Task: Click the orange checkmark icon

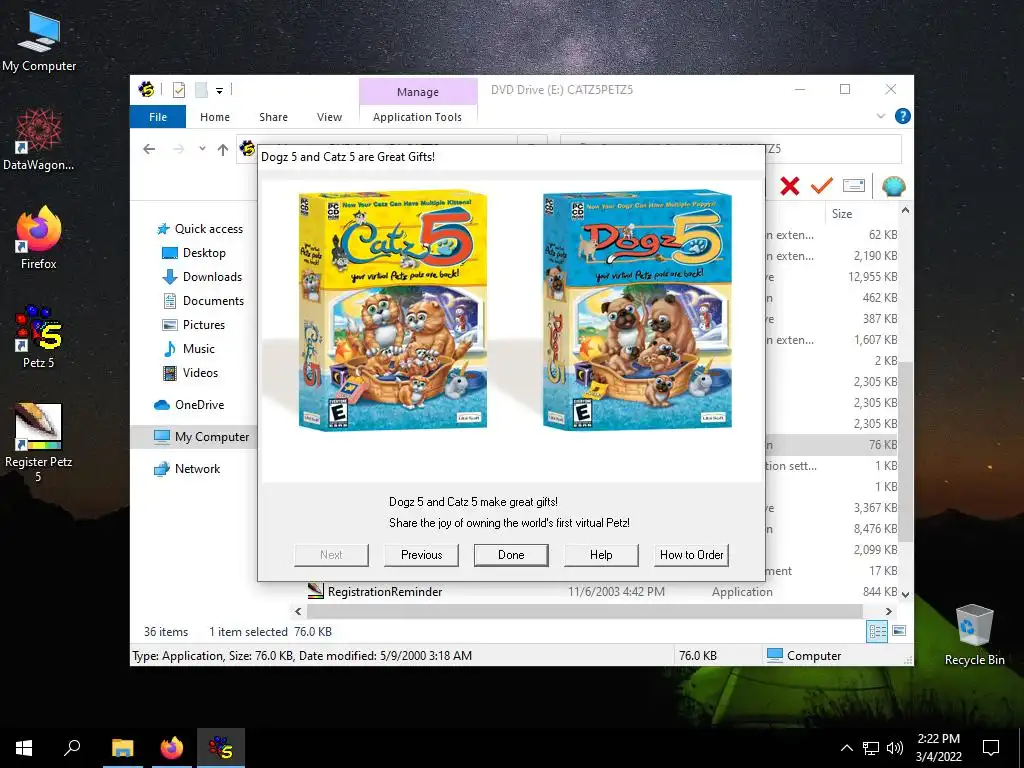Action: pos(822,186)
